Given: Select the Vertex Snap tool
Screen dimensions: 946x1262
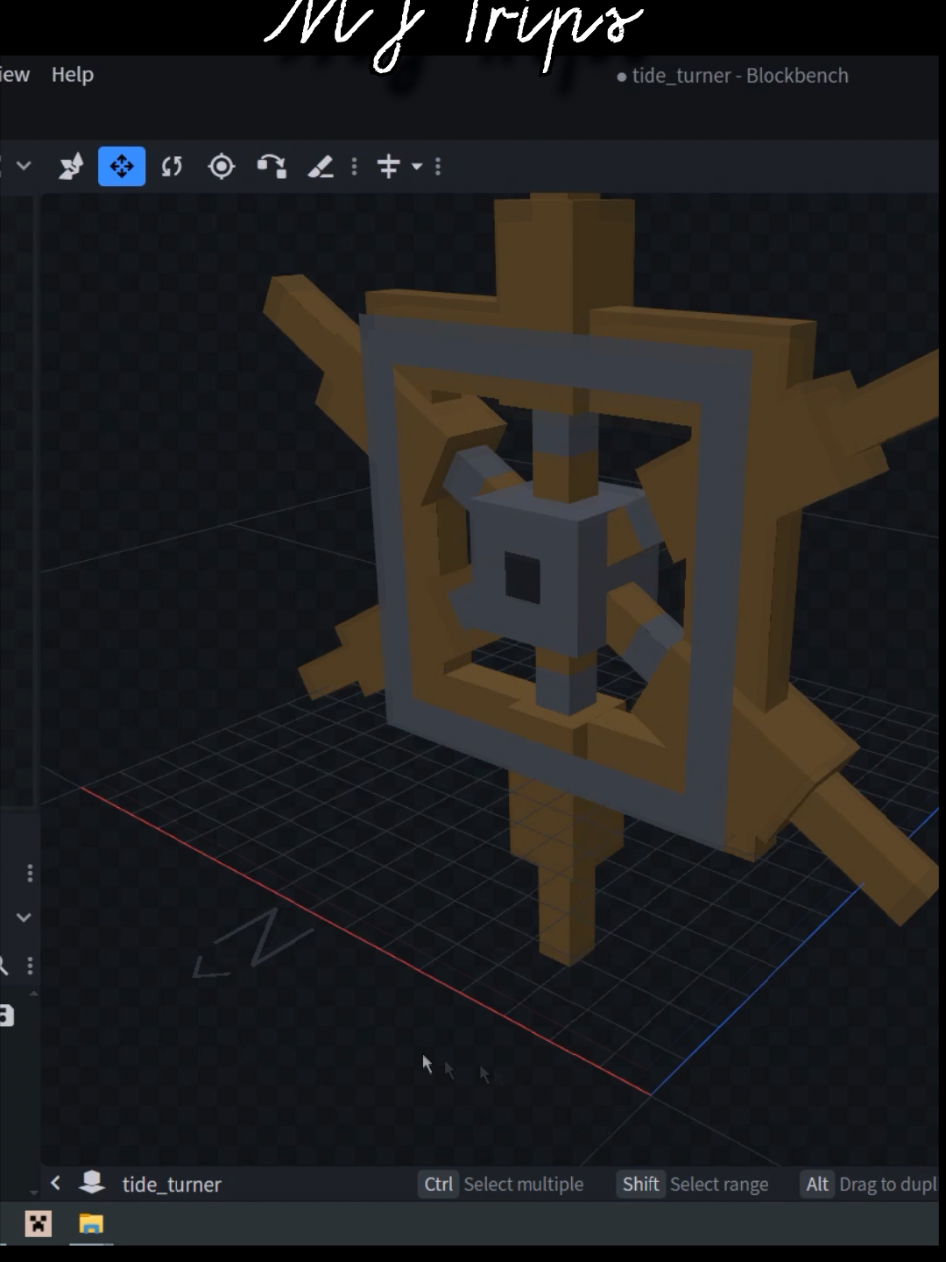Looking at the screenshot, I should tap(270, 166).
